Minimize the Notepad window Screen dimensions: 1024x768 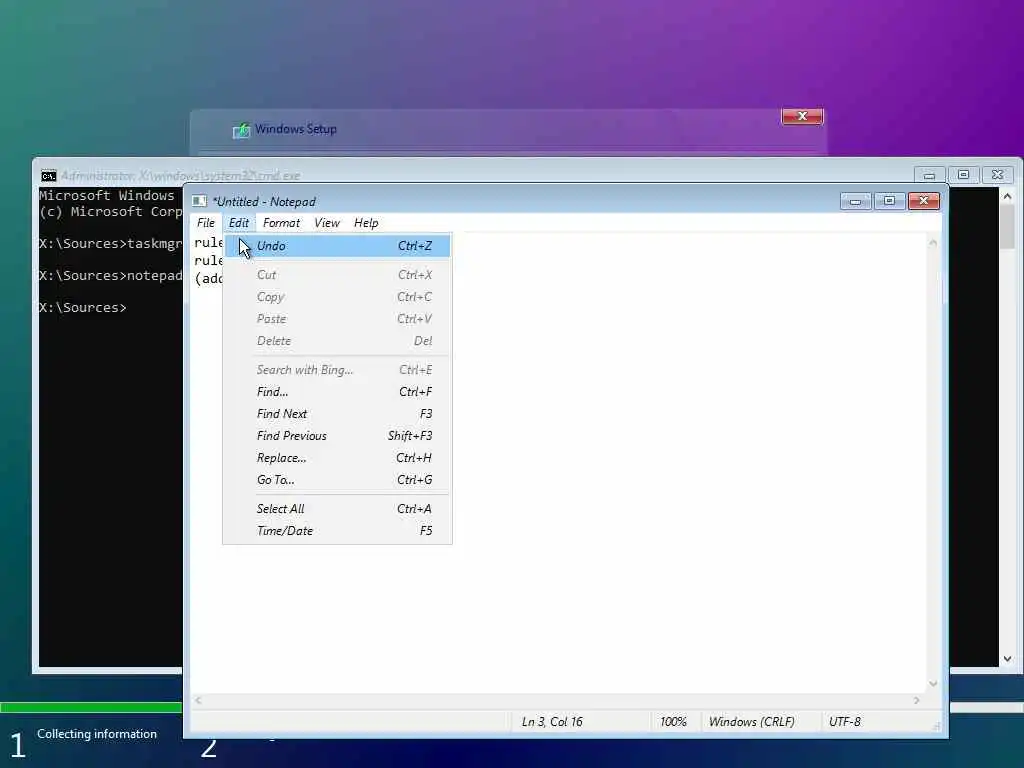[x=856, y=201]
